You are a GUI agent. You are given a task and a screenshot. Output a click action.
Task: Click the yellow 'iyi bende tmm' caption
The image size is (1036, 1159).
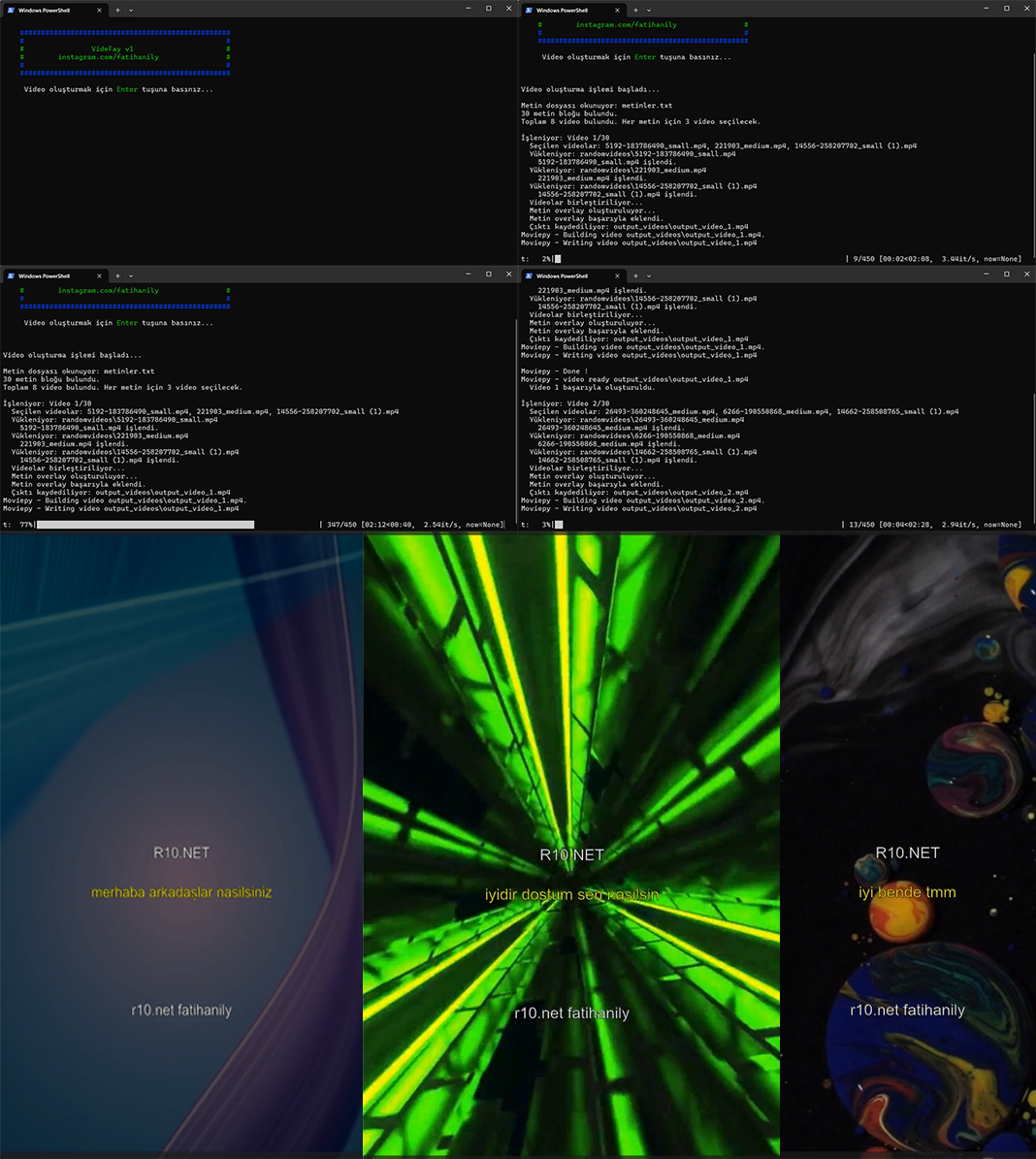point(907,892)
